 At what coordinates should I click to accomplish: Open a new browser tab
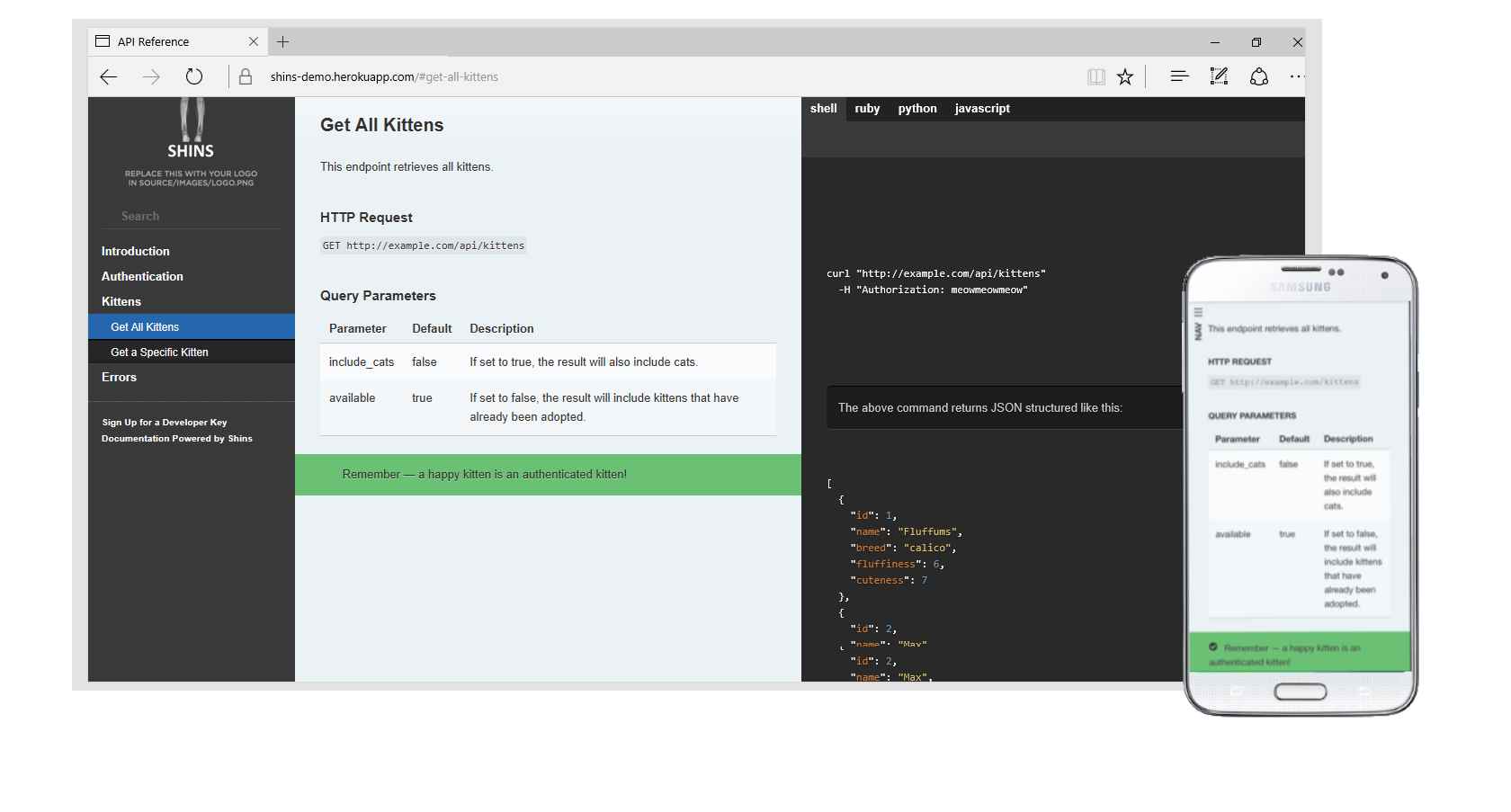click(x=283, y=42)
